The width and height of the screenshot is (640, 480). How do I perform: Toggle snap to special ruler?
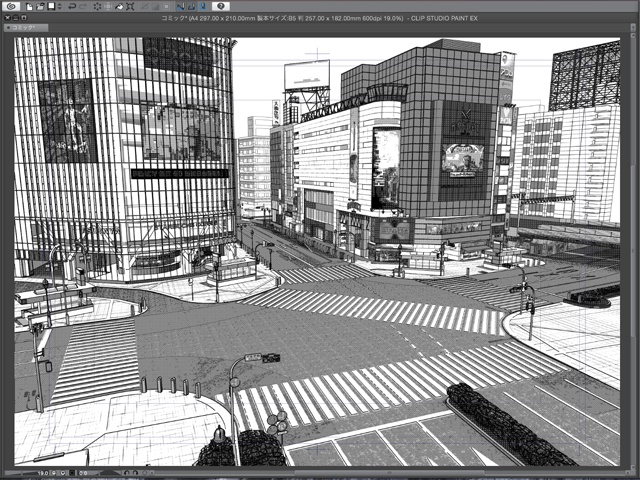point(191,6)
